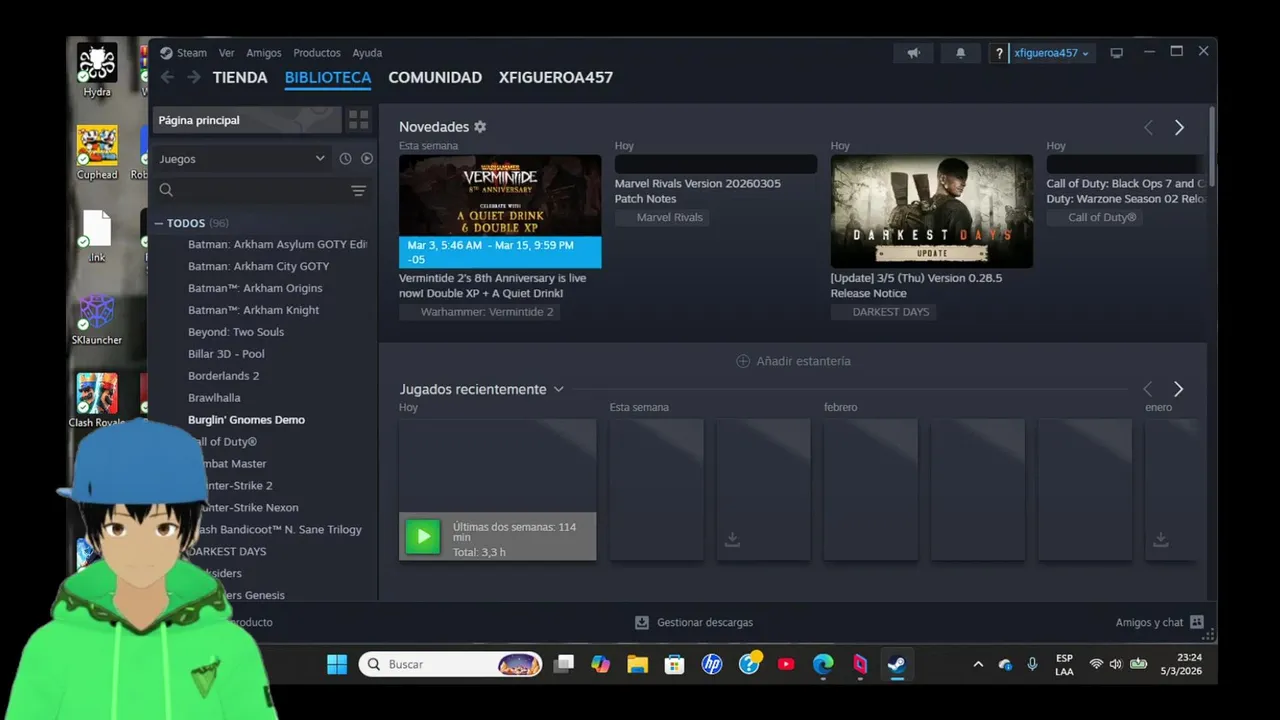Open the Amigos menu
The width and height of the screenshot is (1280, 720).
[x=264, y=53]
